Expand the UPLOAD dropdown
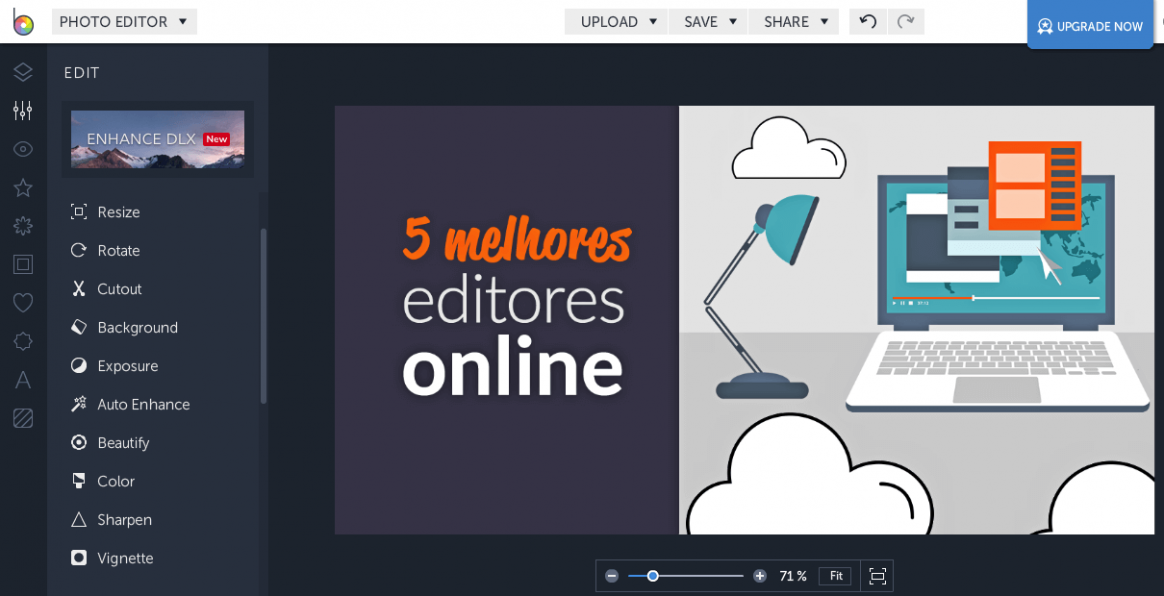Viewport: 1164px width, 596px height. (x=615, y=21)
